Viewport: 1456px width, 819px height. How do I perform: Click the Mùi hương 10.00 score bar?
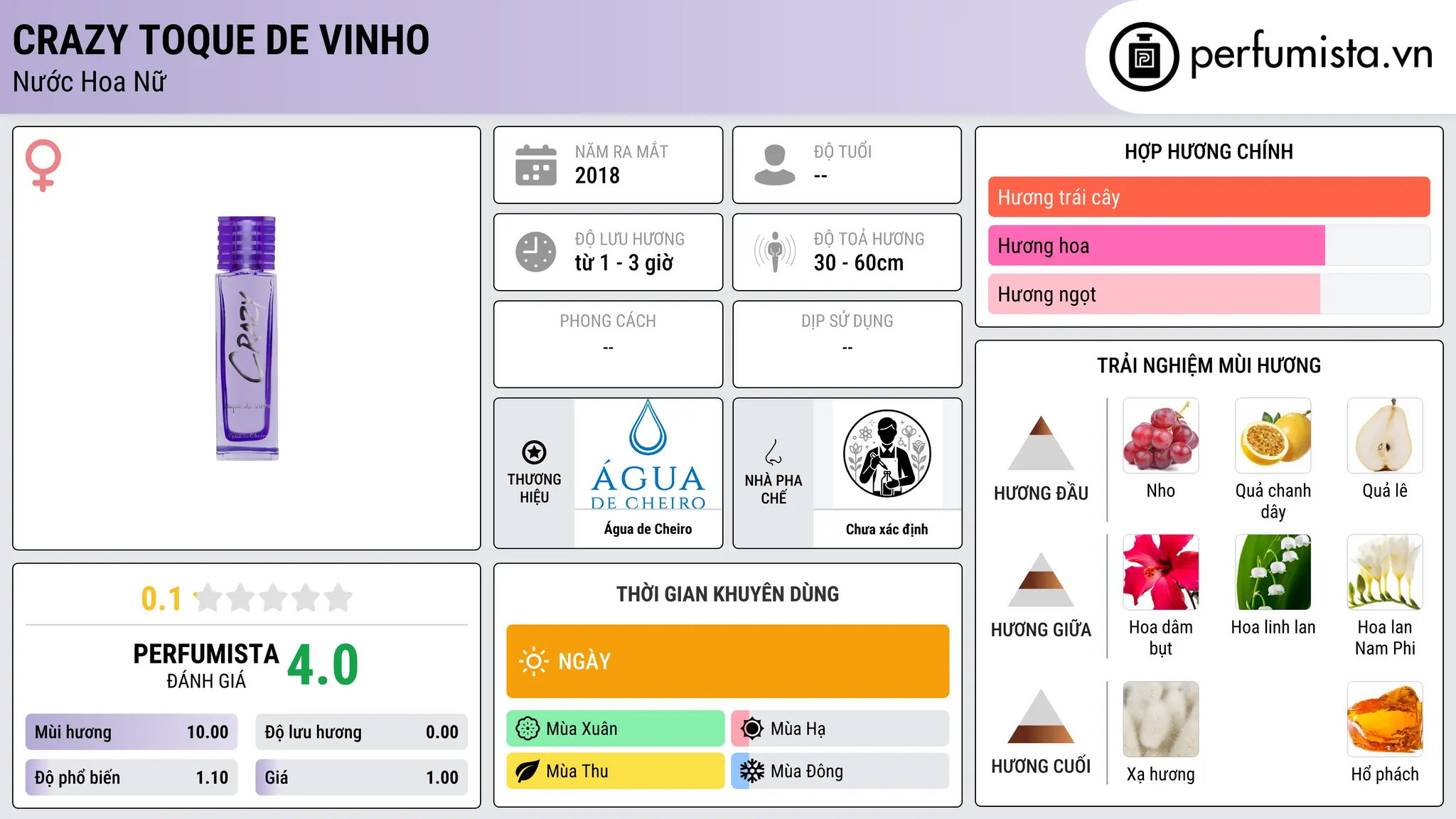click(132, 732)
